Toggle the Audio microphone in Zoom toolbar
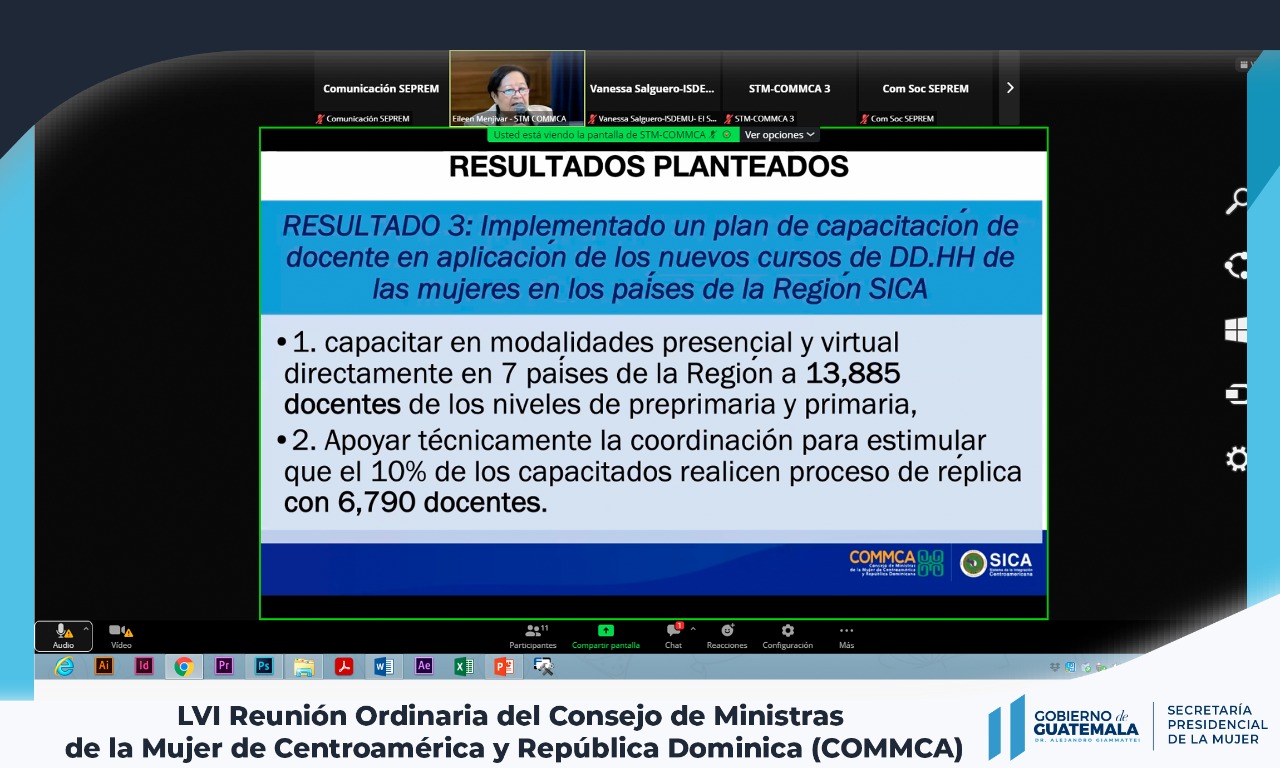1280x768 pixels. (x=62, y=632)
